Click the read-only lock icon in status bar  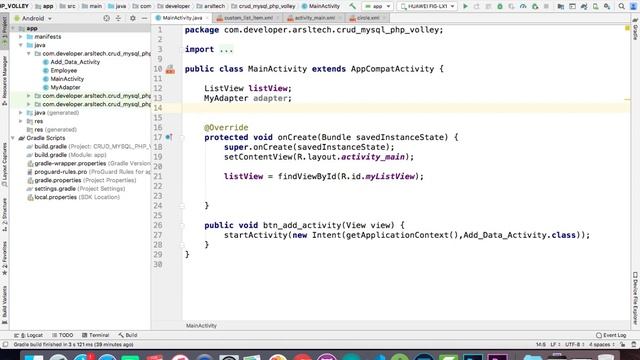click(622, 345)
